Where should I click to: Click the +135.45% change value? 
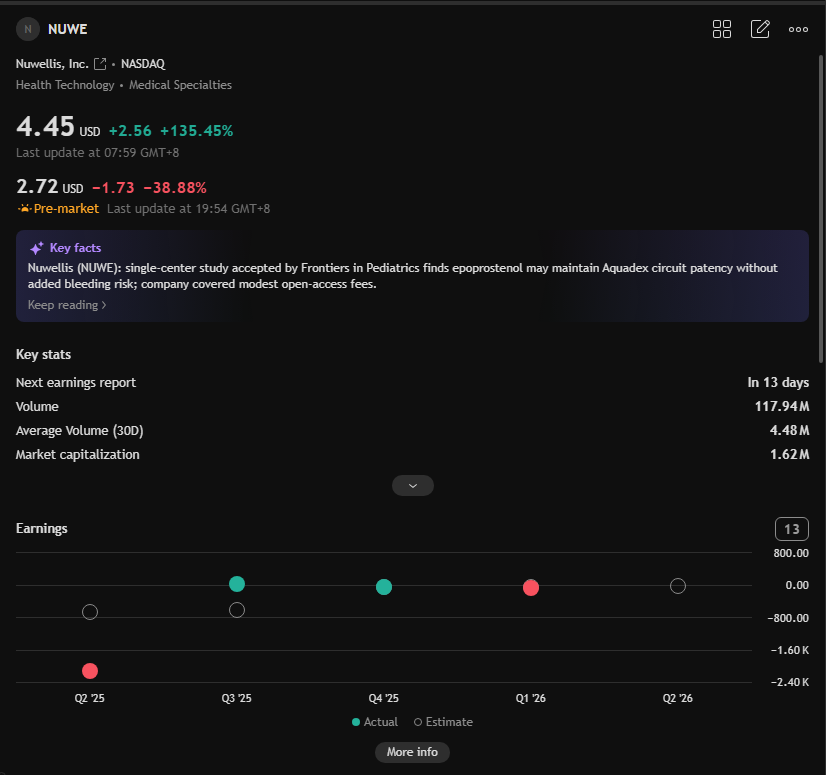tap(196, 131)
